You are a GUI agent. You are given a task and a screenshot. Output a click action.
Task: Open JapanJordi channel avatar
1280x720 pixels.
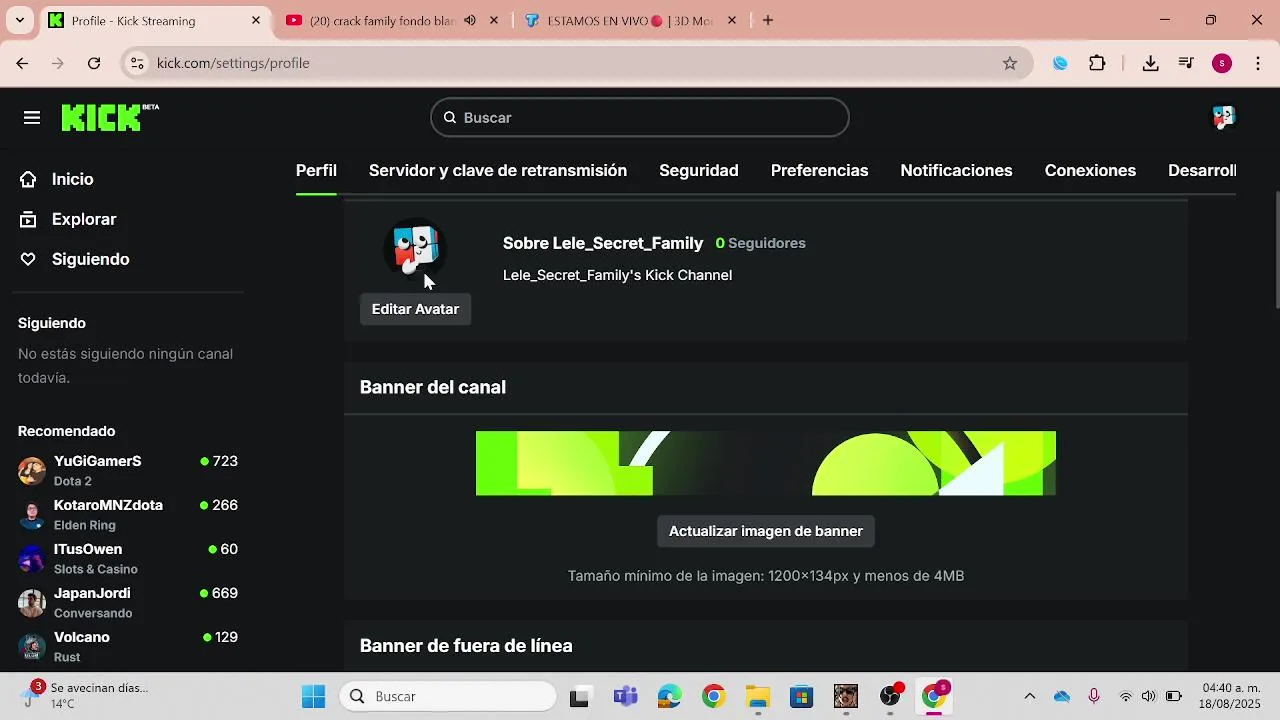[x=32, y=602]
